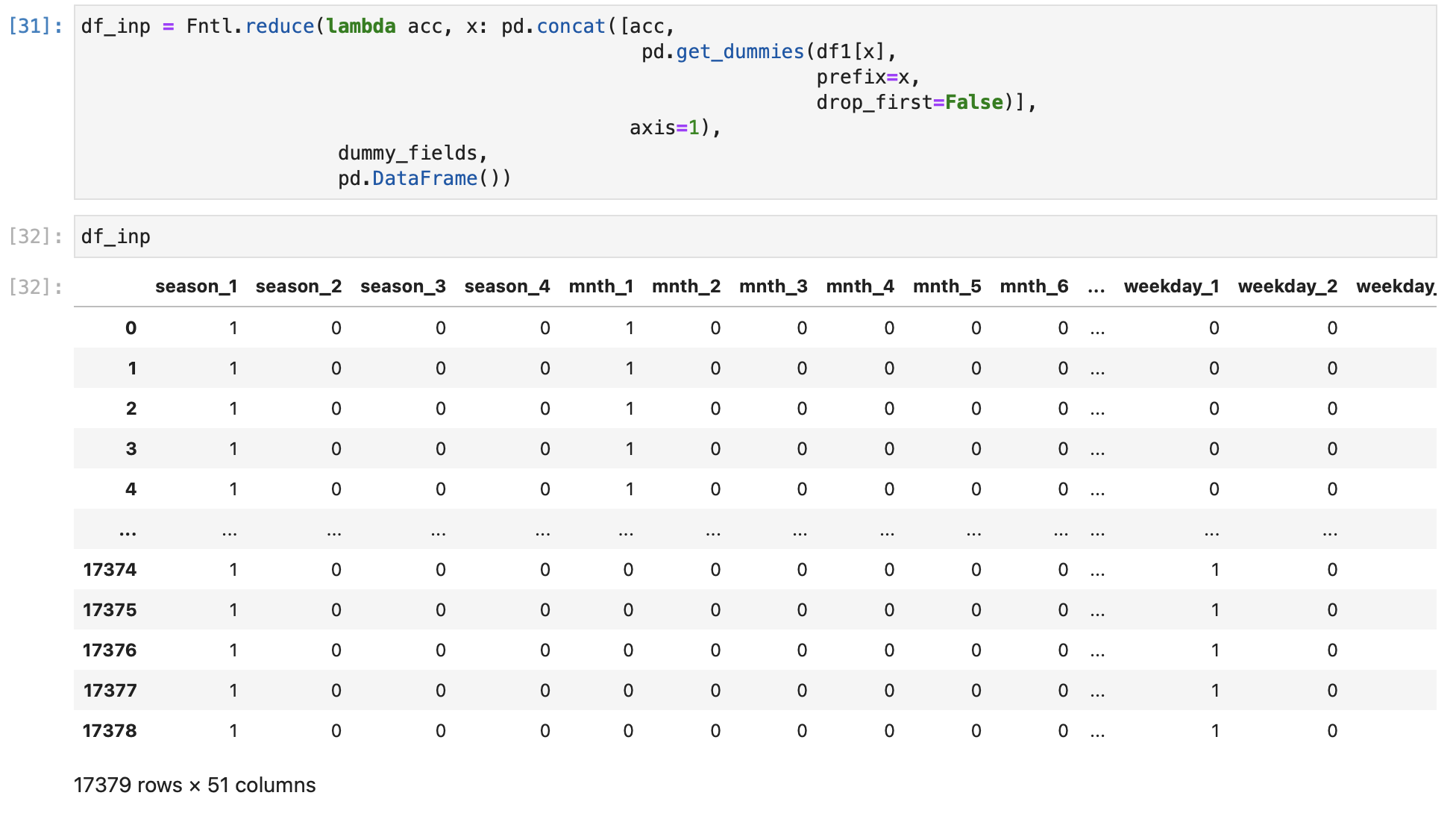
Task: Click the mnth_2 column header
Action: click(686, 286)
